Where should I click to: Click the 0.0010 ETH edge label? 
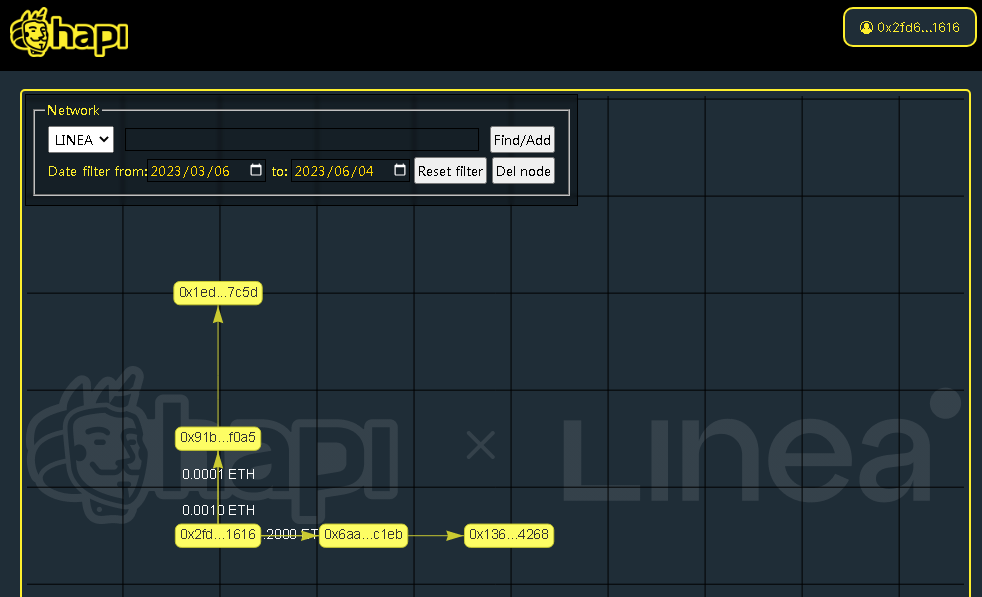click(x=219, y=511)
